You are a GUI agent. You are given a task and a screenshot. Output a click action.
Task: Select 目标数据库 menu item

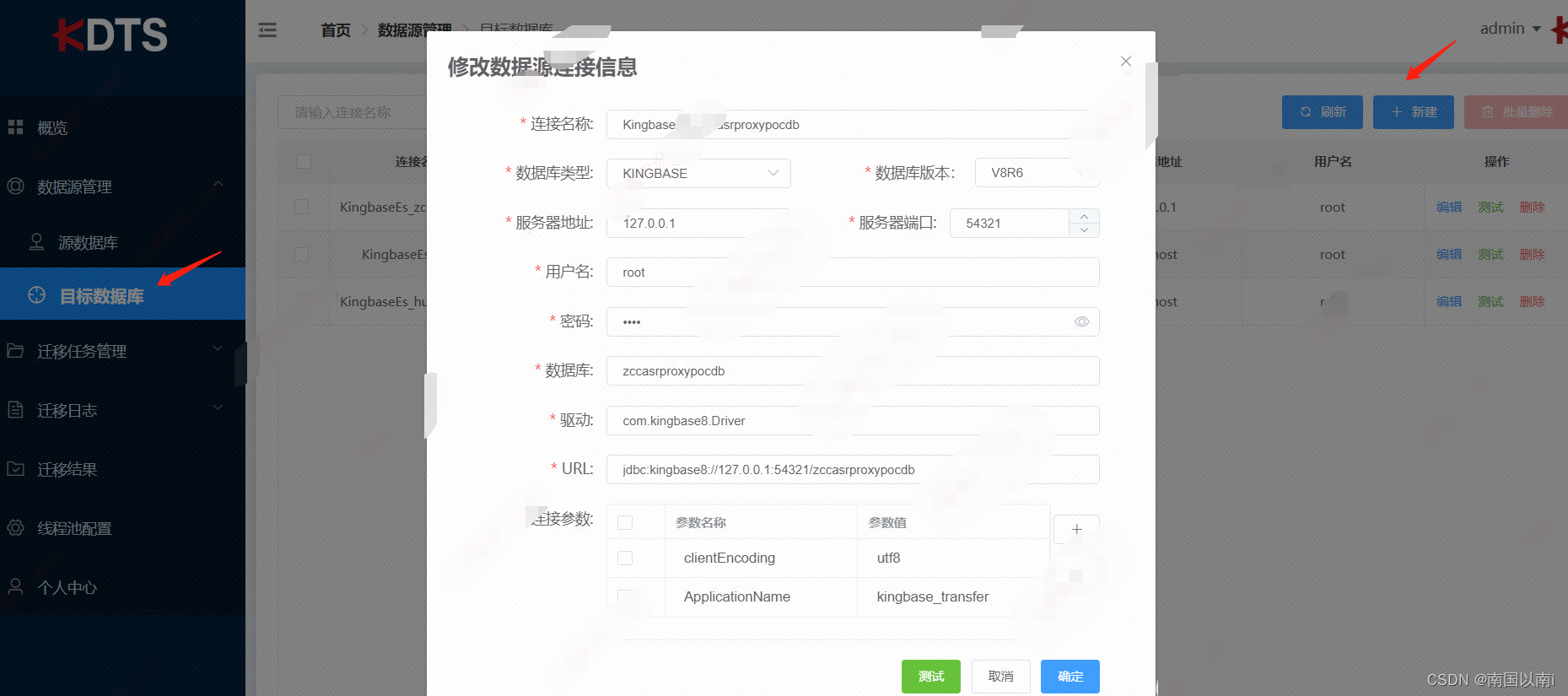pyautogui.click(x=122, y=295)
